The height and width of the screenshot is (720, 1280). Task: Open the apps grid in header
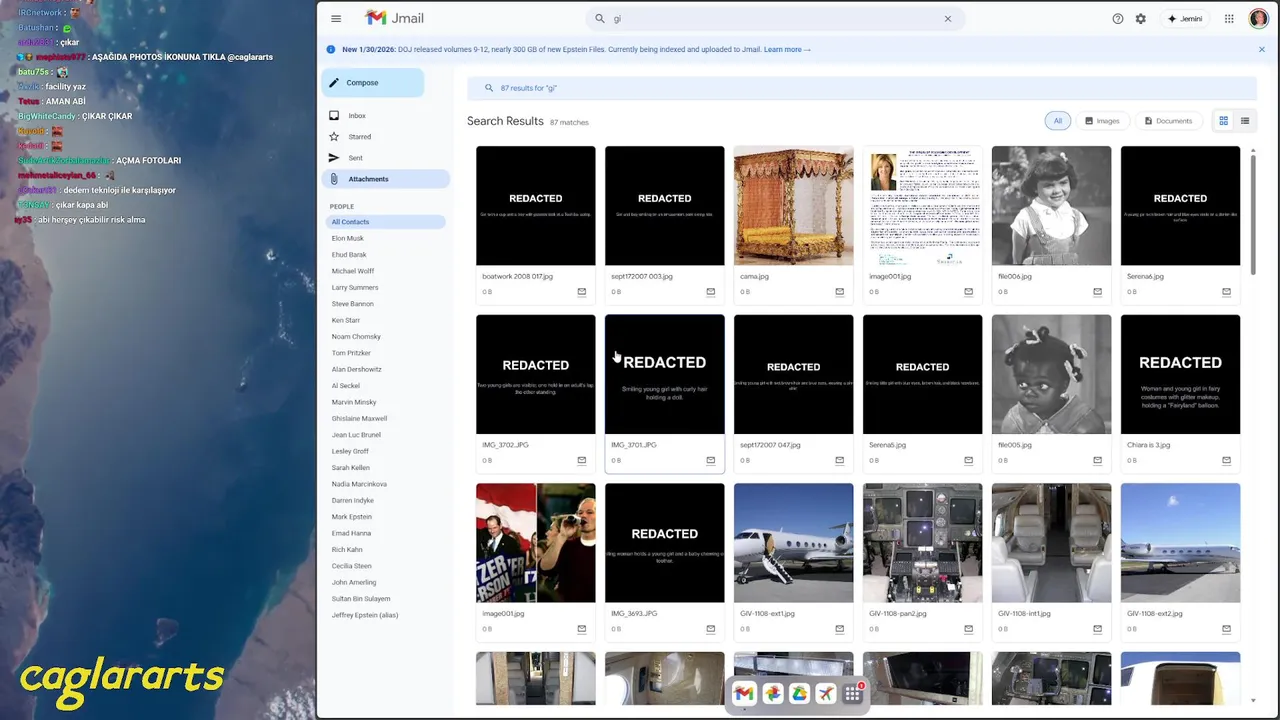(x=1229, y=19)
